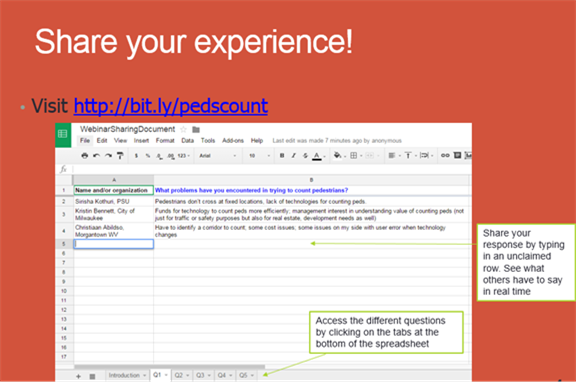Screen dimensions: 576x382
Task: Open the more number formats dropdown (123)
Action: pyautogui.click(x=183, y=156)
